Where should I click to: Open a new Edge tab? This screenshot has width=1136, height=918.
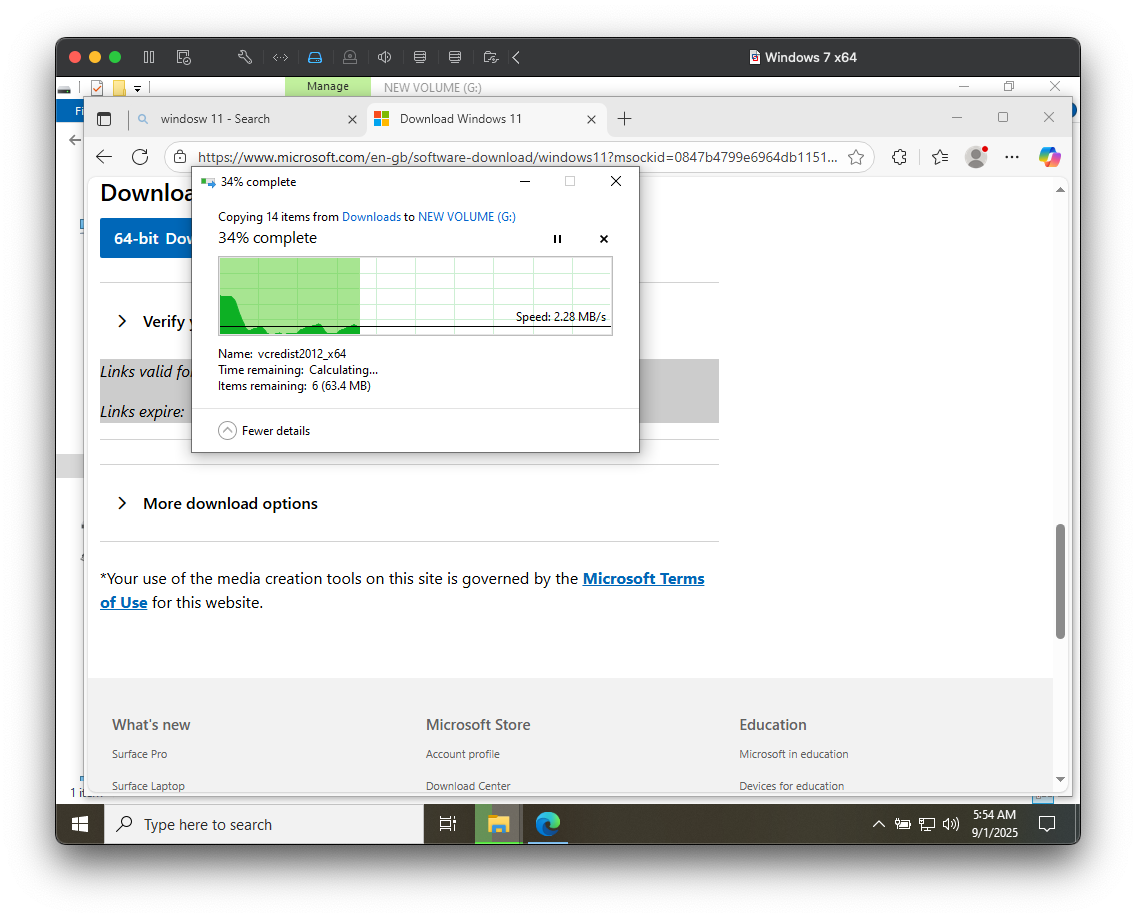pyautogui.click(x=625, y=119)
